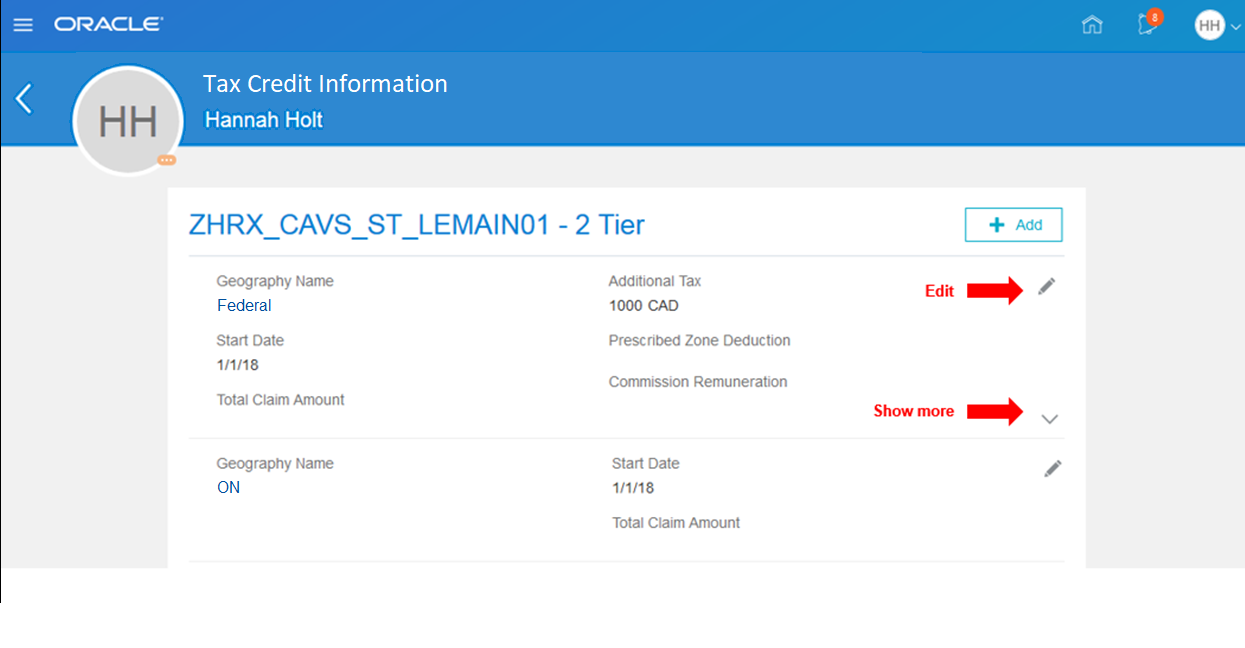
Task: Expand the user menu chevron beside avatar
Action: point(1235,27)
